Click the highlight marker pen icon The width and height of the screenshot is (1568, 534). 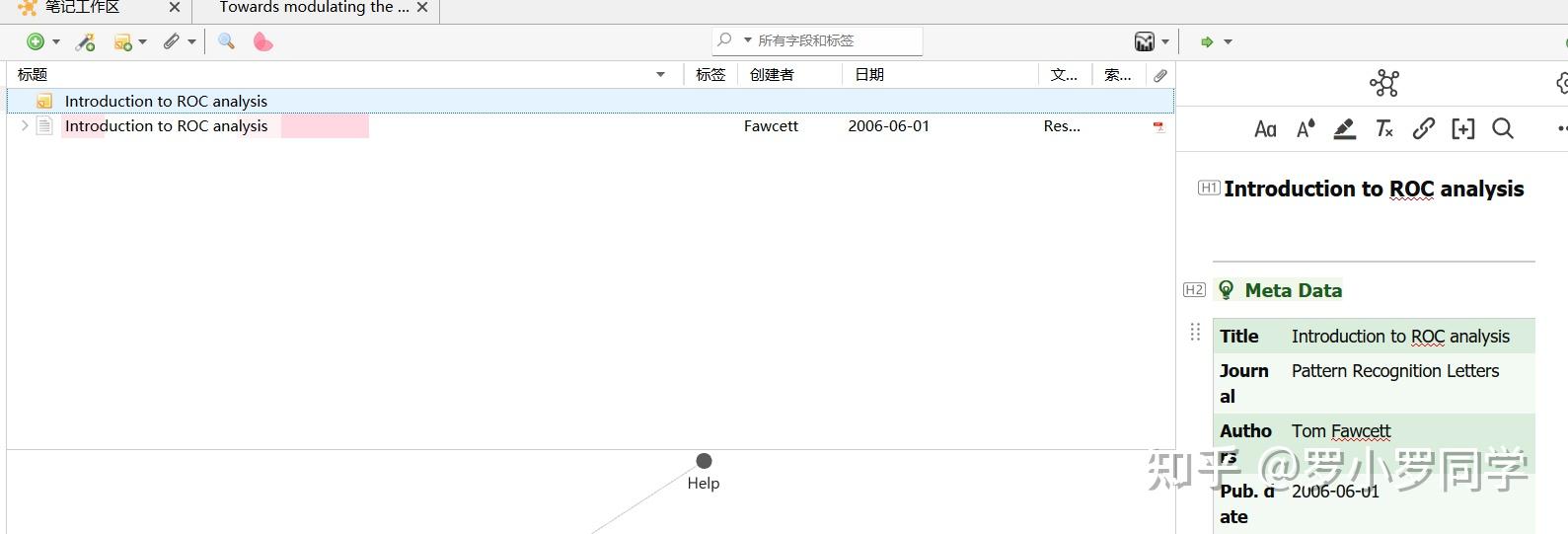pos(1344,129)
